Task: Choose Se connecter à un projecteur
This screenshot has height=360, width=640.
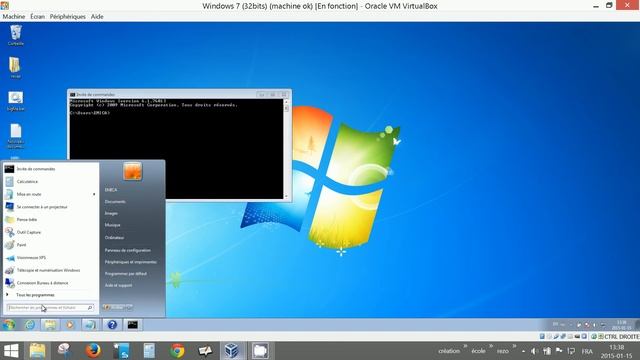Action: coord(42,207)
